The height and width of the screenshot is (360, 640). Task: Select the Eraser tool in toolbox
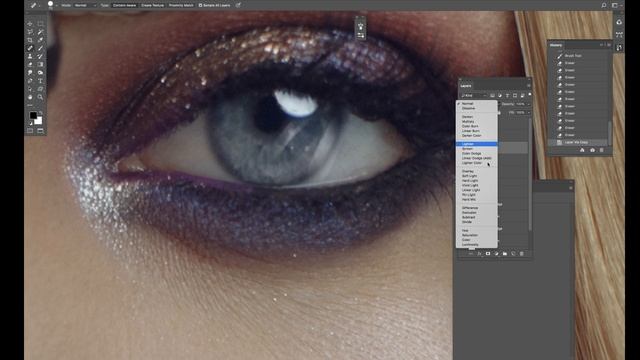30,64
